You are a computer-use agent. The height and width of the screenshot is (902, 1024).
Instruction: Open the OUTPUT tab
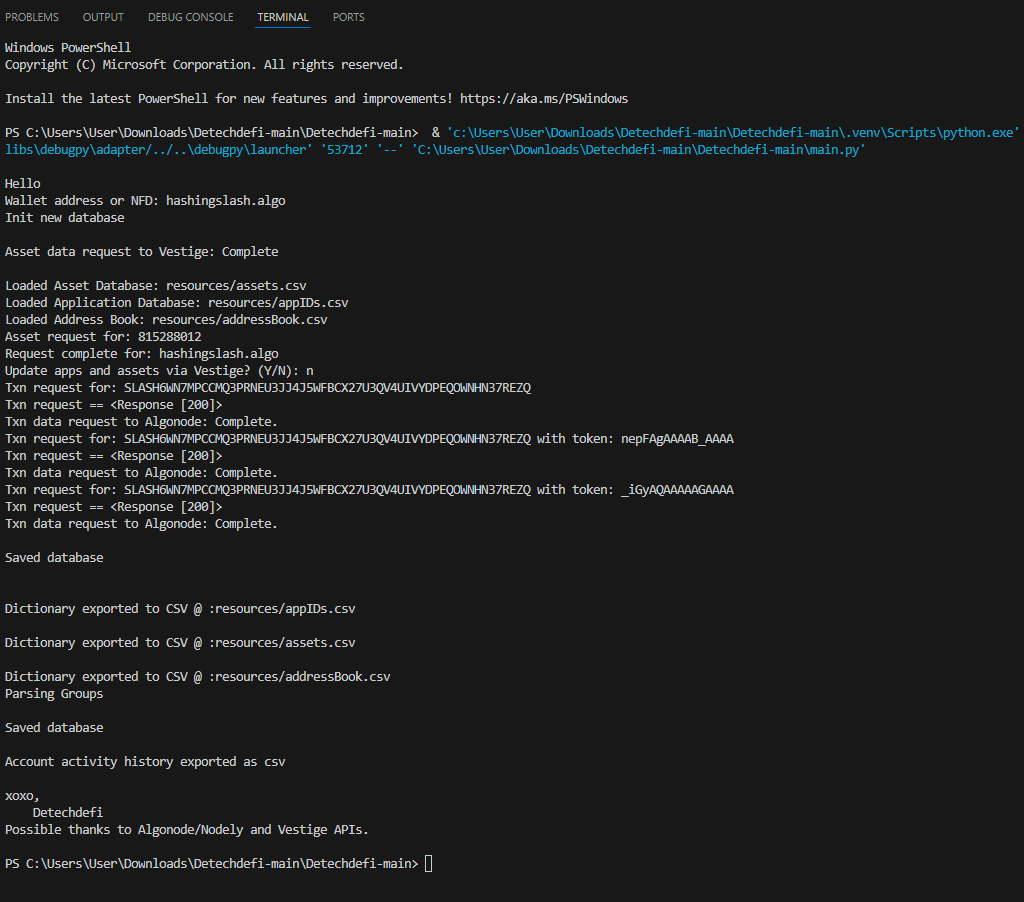click(x=104, y=17)
